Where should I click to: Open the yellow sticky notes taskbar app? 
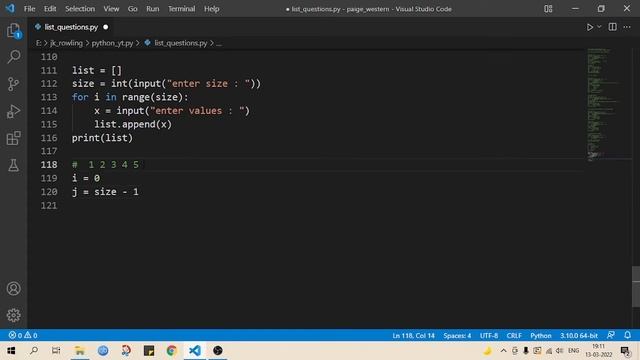point(149,351)
